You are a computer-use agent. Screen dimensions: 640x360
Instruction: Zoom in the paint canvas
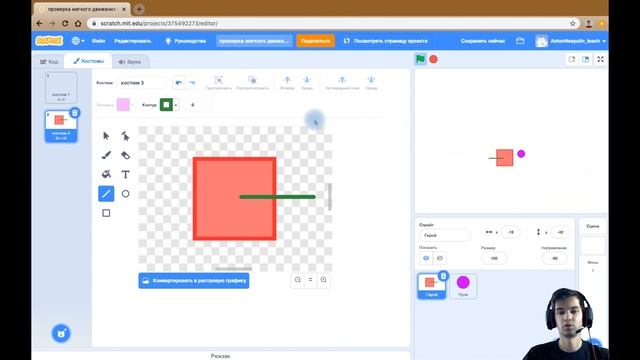(x=323, y=280)
